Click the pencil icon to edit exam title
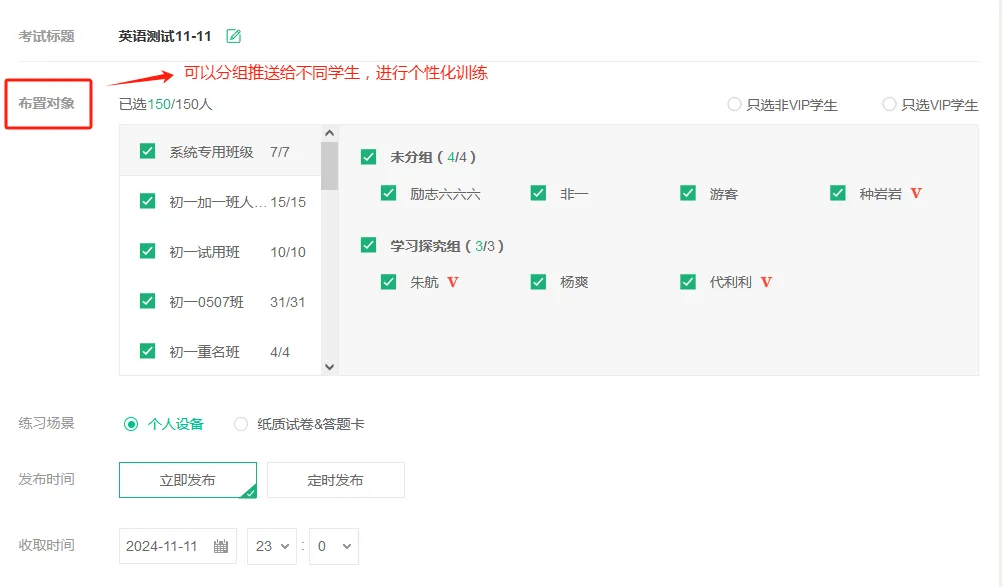The image size is (1002, 587). coord(233,34)
